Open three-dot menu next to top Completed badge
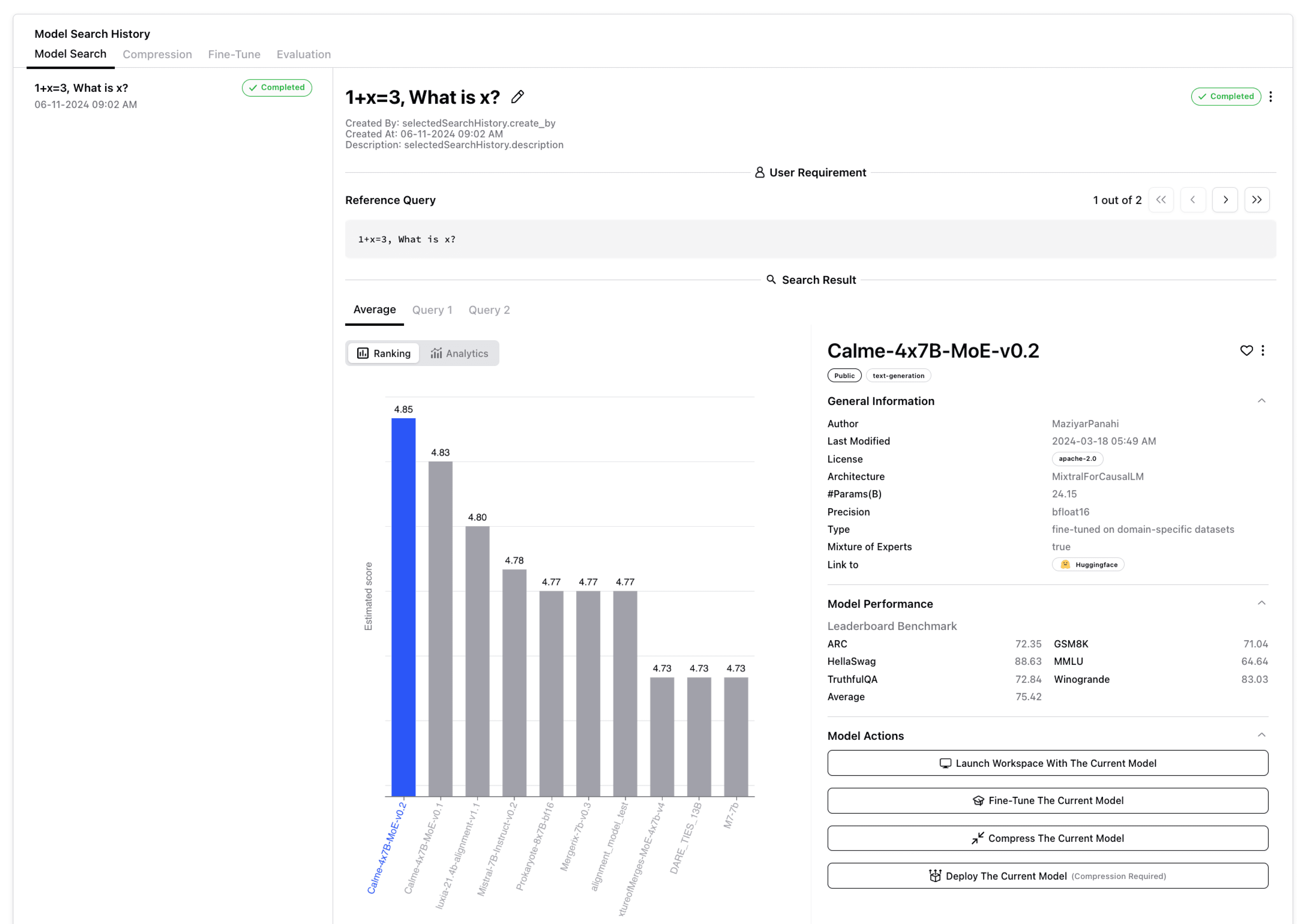 click(1270, 97)
